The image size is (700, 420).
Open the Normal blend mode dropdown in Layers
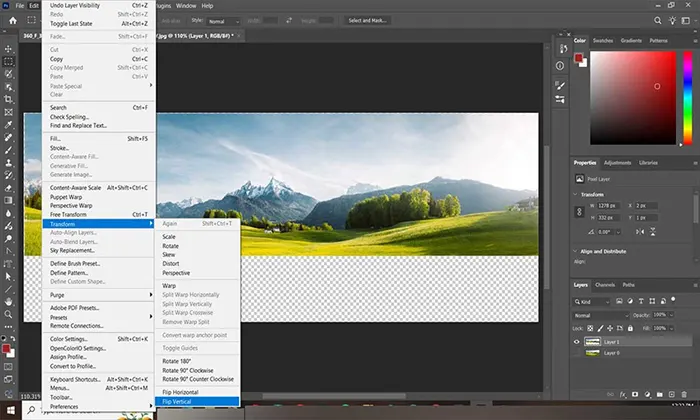601,315
